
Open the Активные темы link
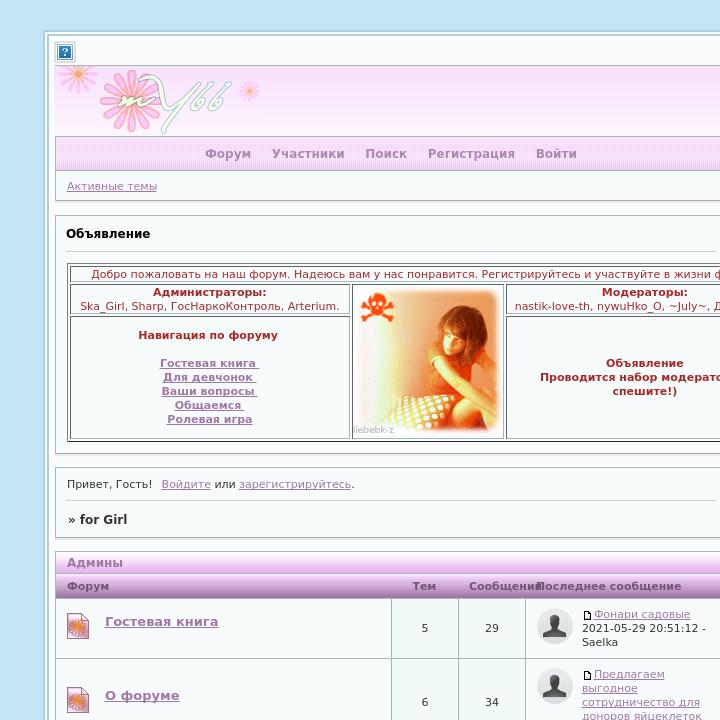[112, 186]
